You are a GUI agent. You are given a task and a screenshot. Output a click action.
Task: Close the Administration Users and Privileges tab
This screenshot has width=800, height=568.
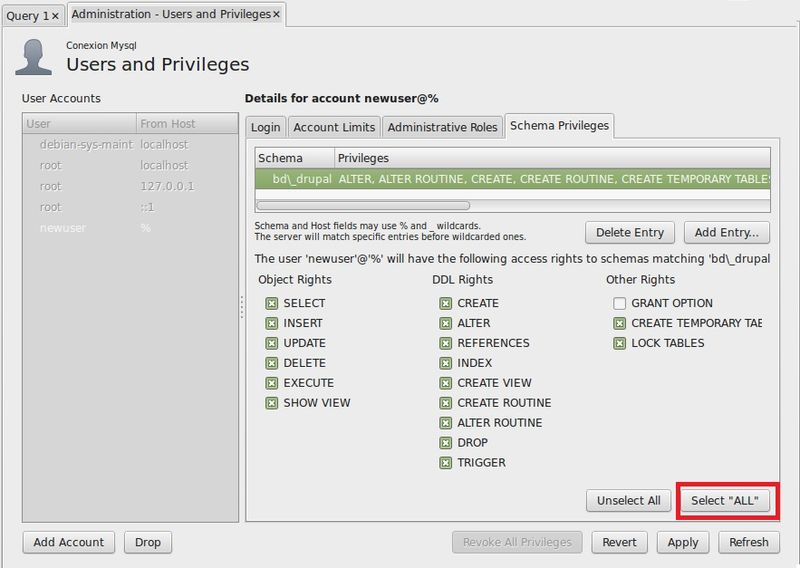point(276,14)
